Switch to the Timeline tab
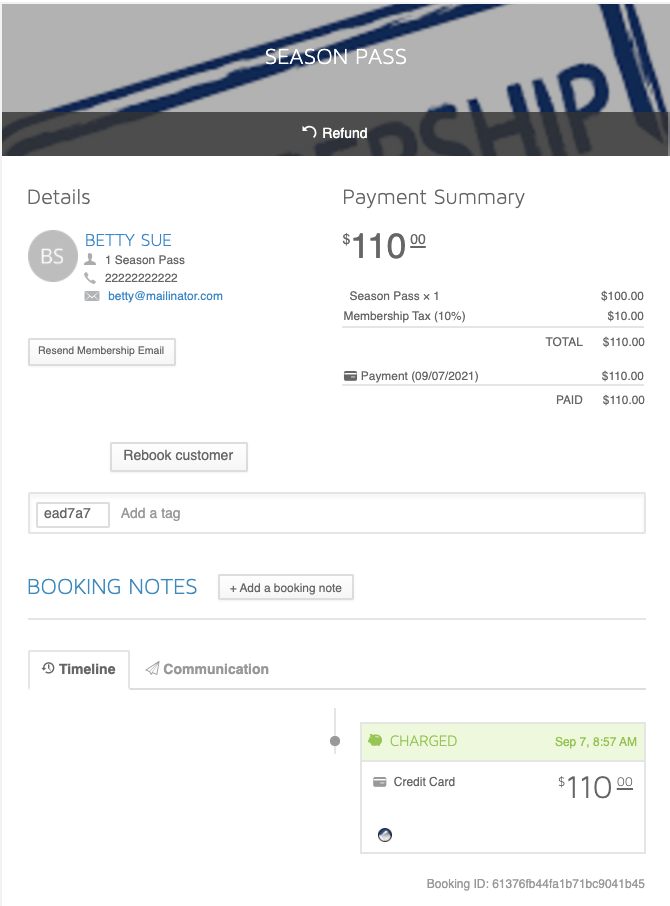 click(x=79, y=669)
